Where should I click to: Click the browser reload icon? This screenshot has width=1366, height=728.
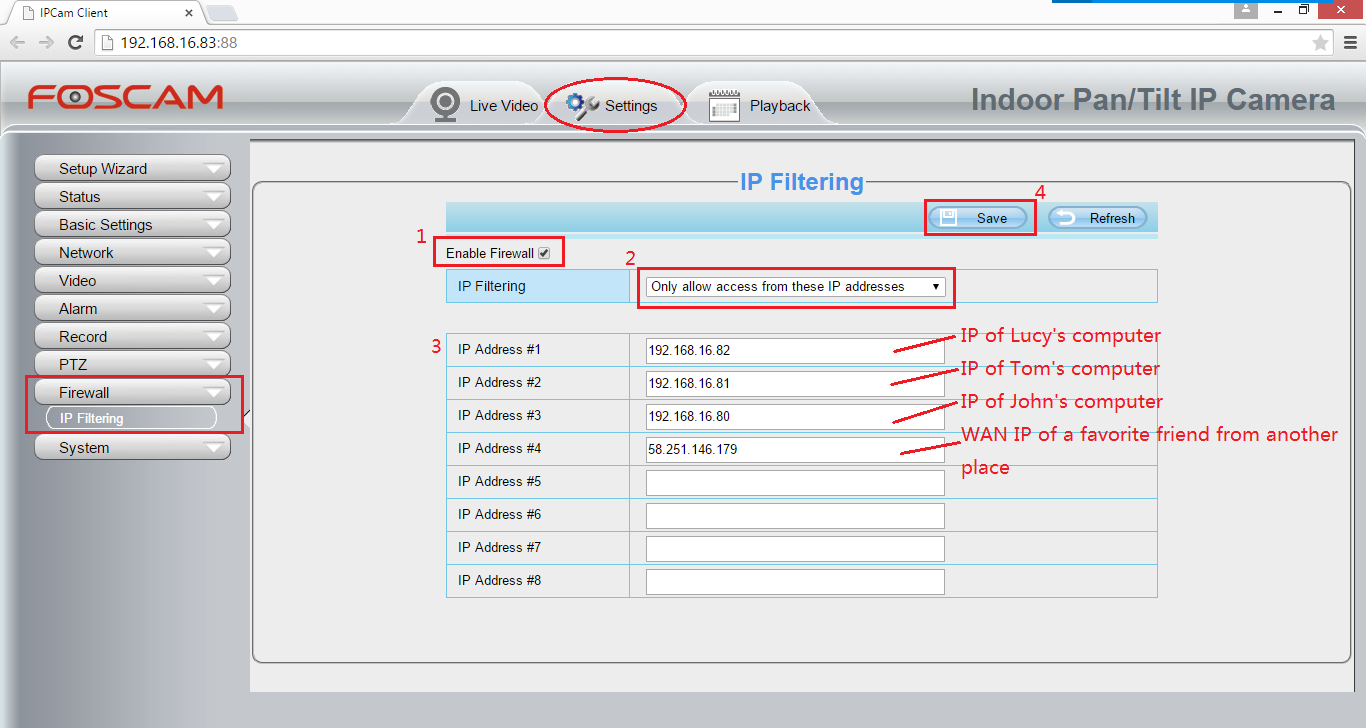(x=75, y=42)
